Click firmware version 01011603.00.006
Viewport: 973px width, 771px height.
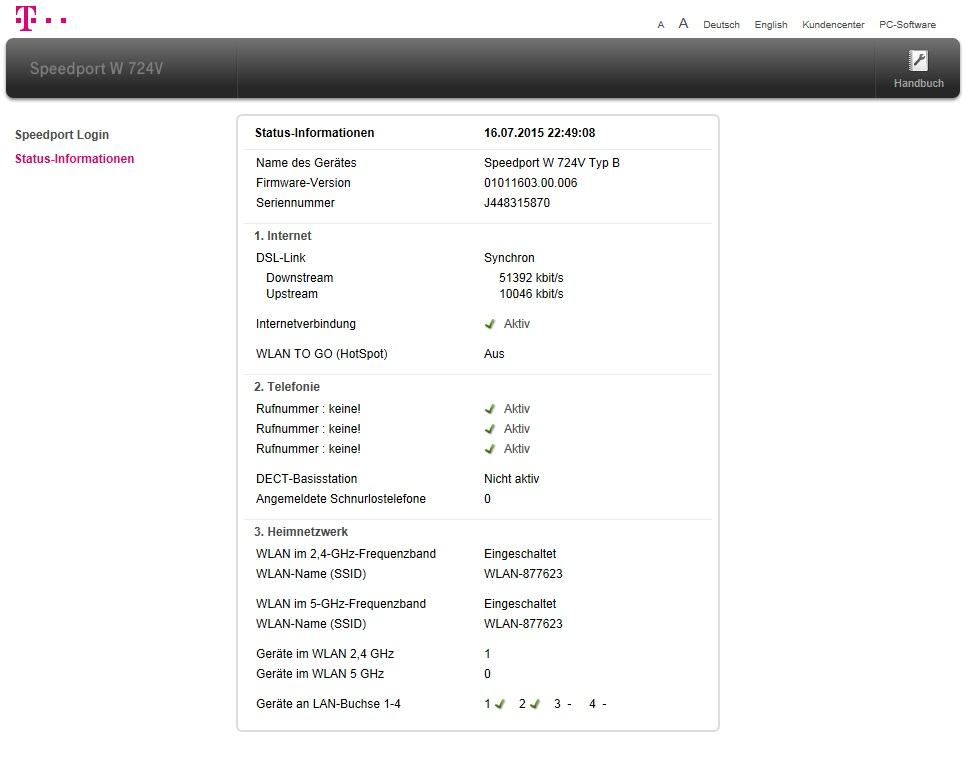(x=531, y=183)
